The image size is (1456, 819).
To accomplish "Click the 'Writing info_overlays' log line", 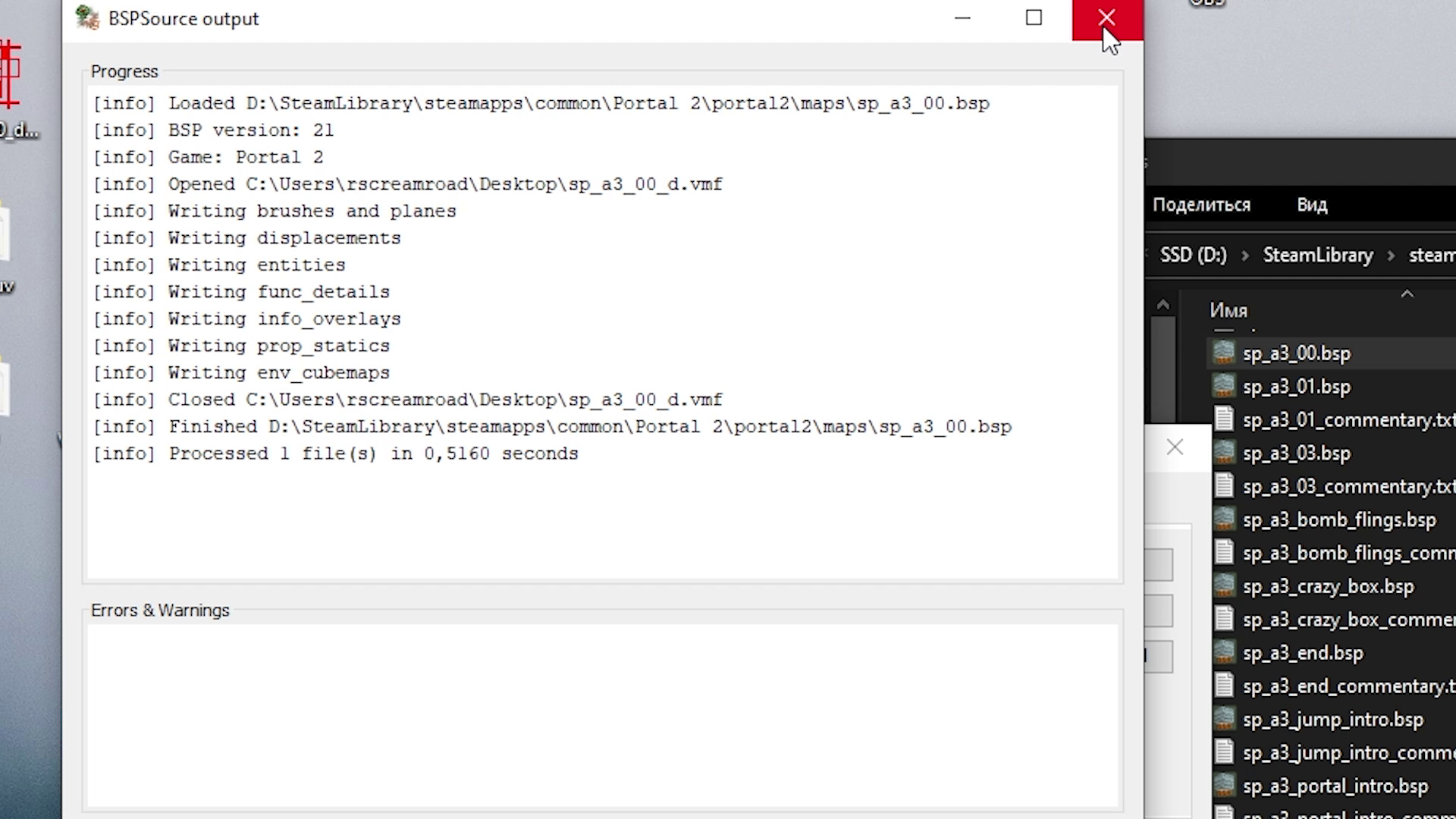I will pos(246,319).
